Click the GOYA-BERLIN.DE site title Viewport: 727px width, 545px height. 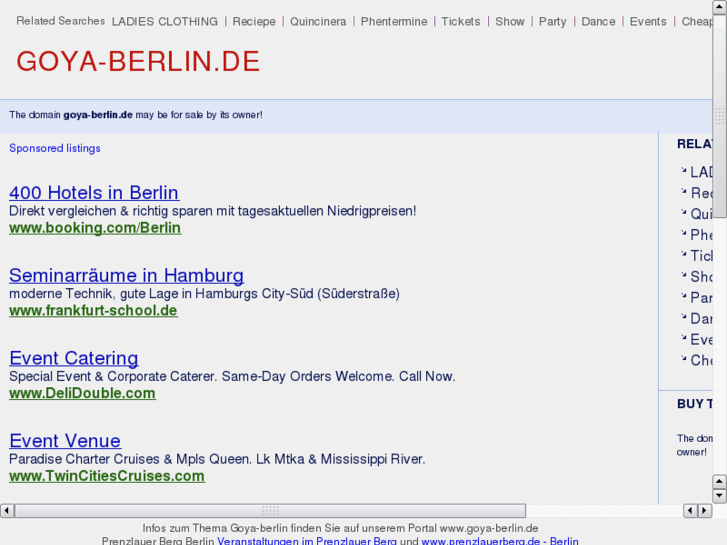point(138,61)
